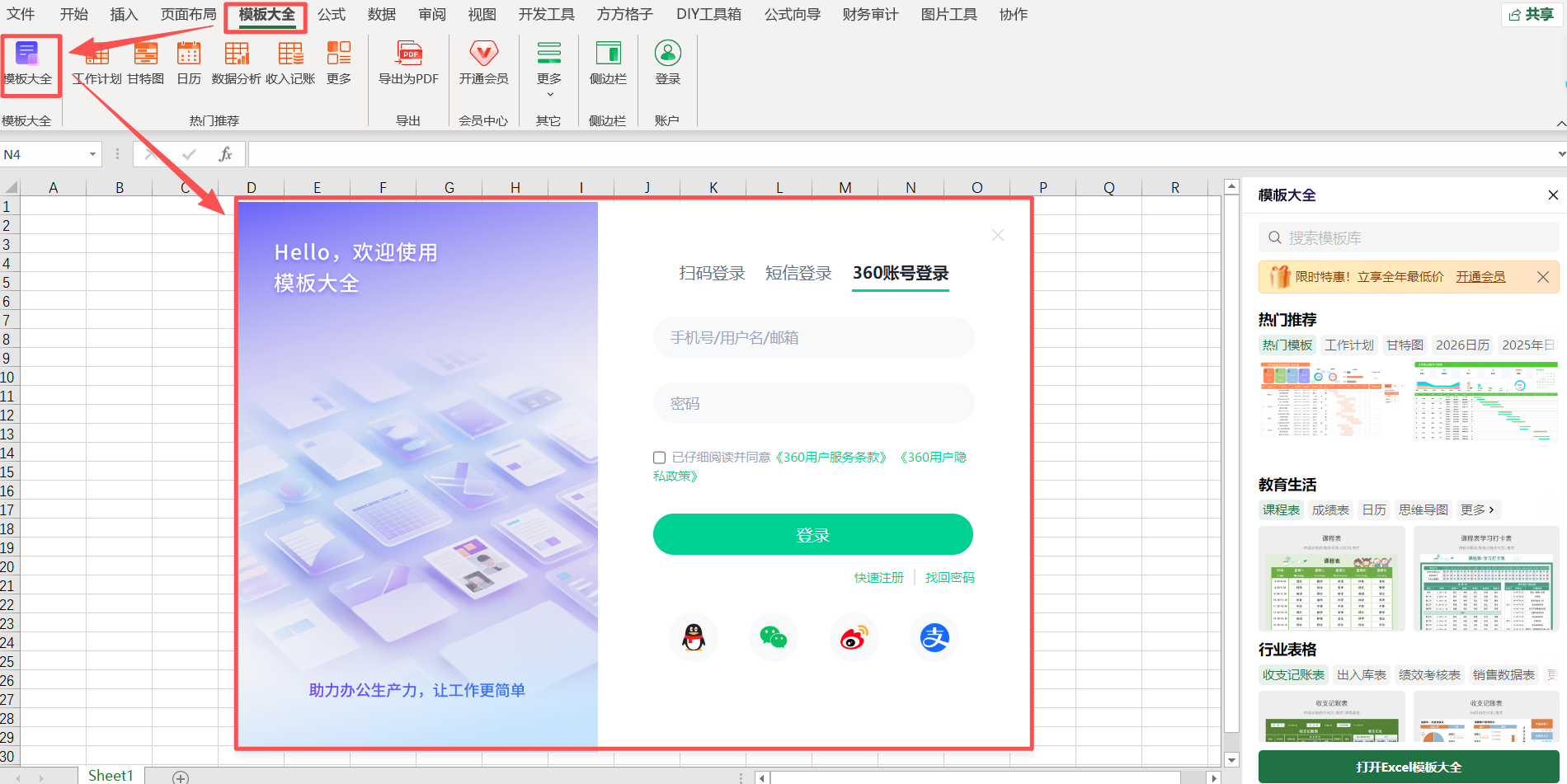Open the Name Box dropdown showing N4
The height and width of the screenshot is (784, 1567).
(x=91, y=154)
